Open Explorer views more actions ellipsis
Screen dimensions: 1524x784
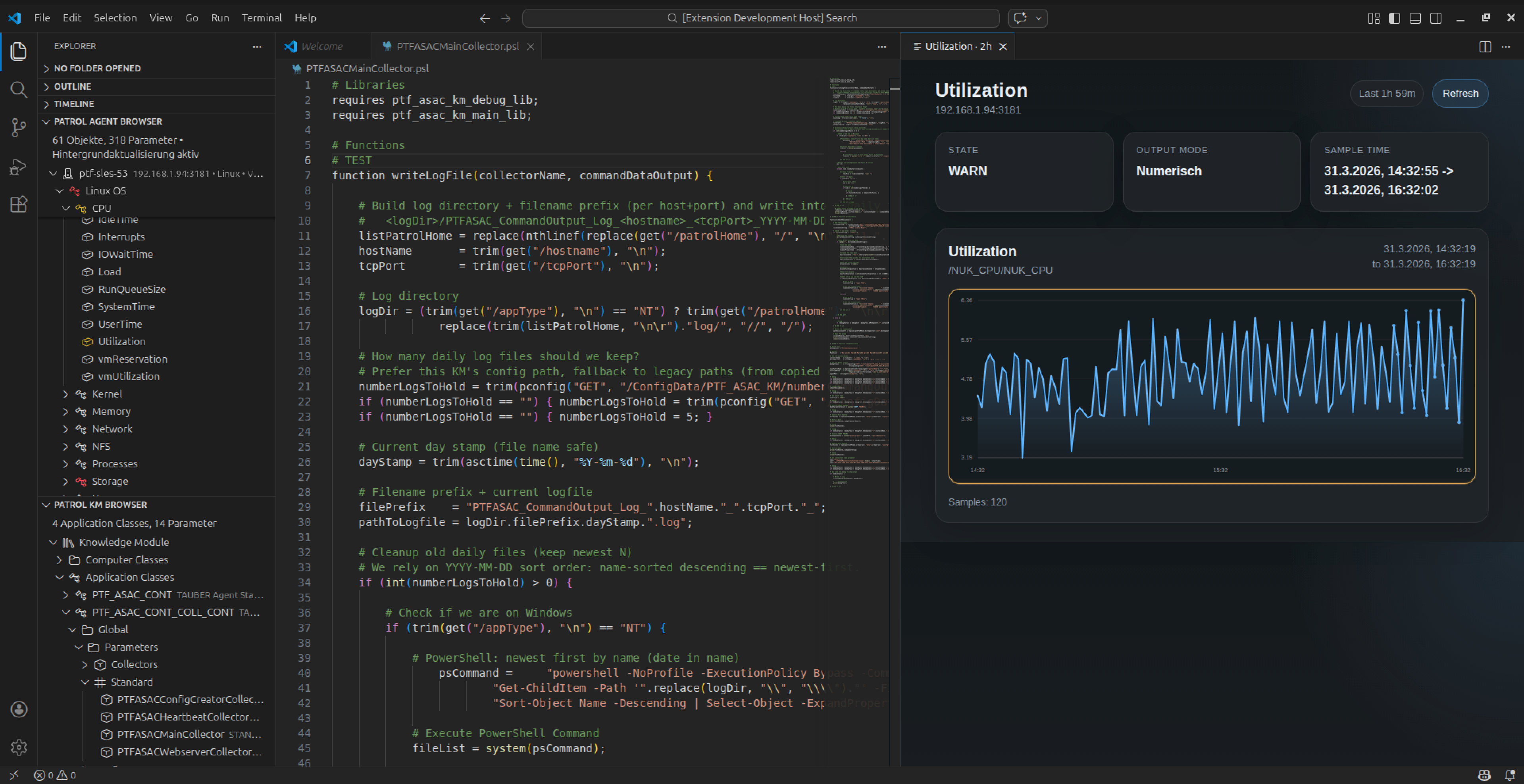coord(257,46)
